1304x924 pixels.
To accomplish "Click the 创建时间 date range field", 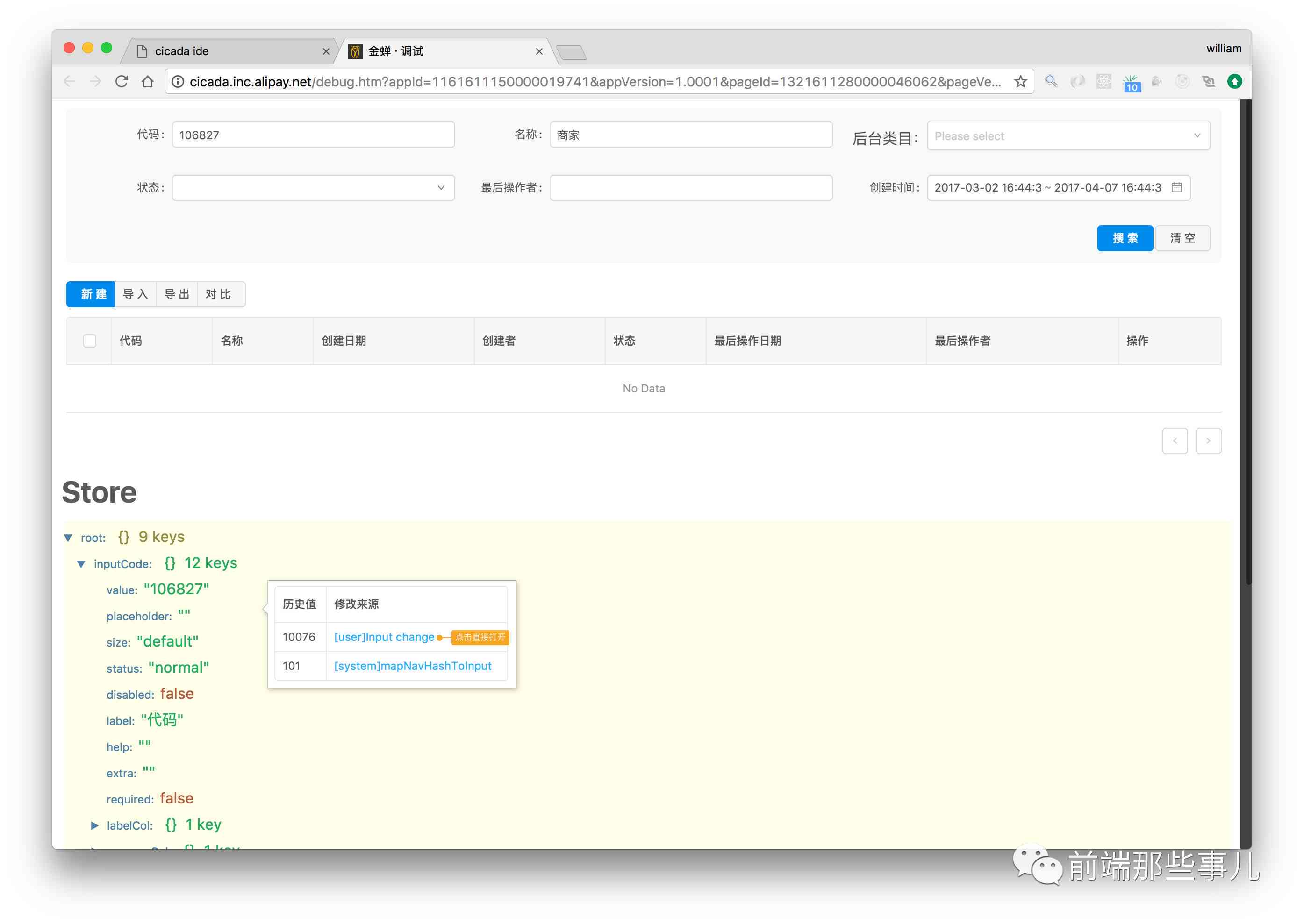I will [1059, 188].
